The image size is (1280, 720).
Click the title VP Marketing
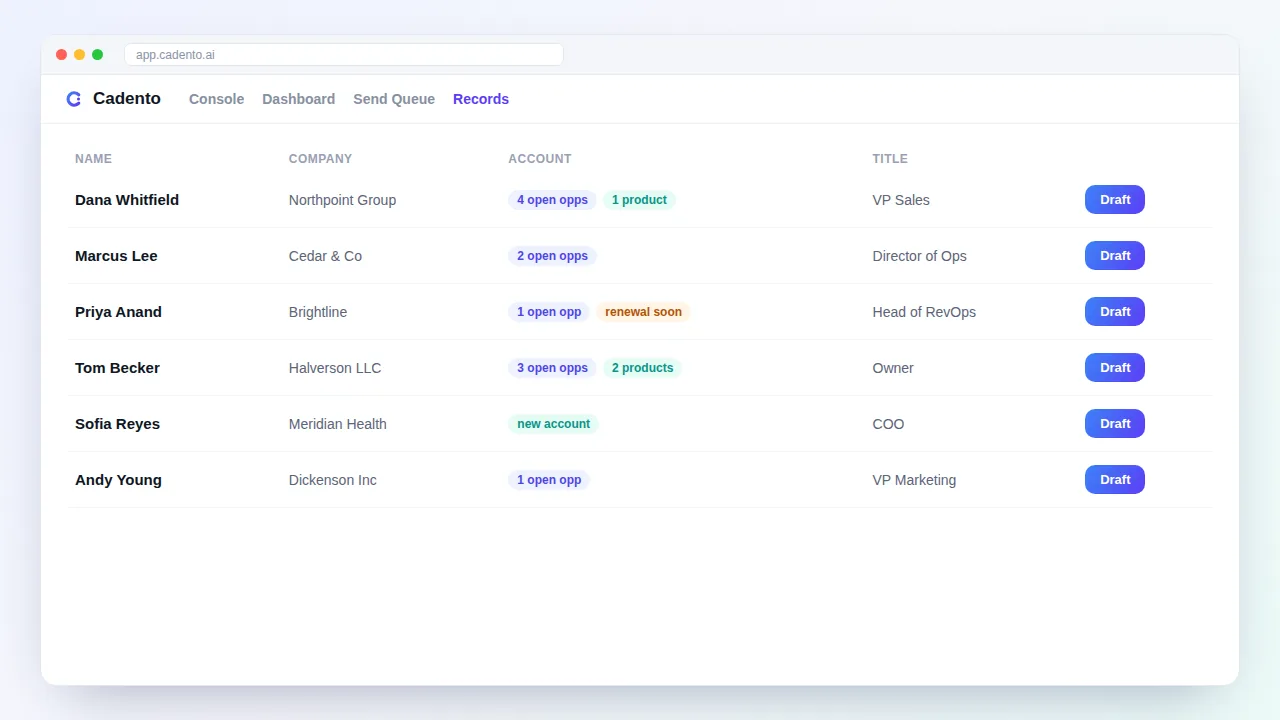coord(914,480)
